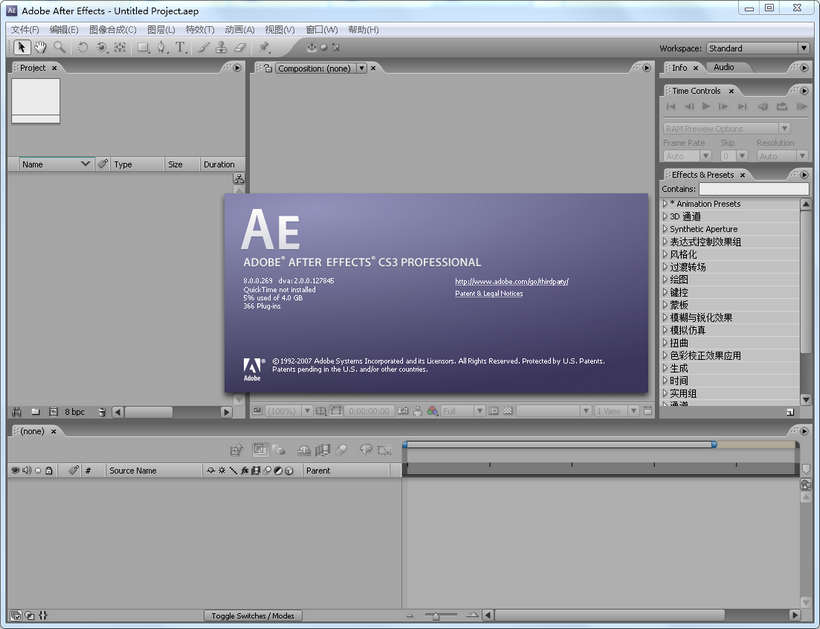820x629 pixels.
Task: Select the Rotation tool
Action: (83, 48)
